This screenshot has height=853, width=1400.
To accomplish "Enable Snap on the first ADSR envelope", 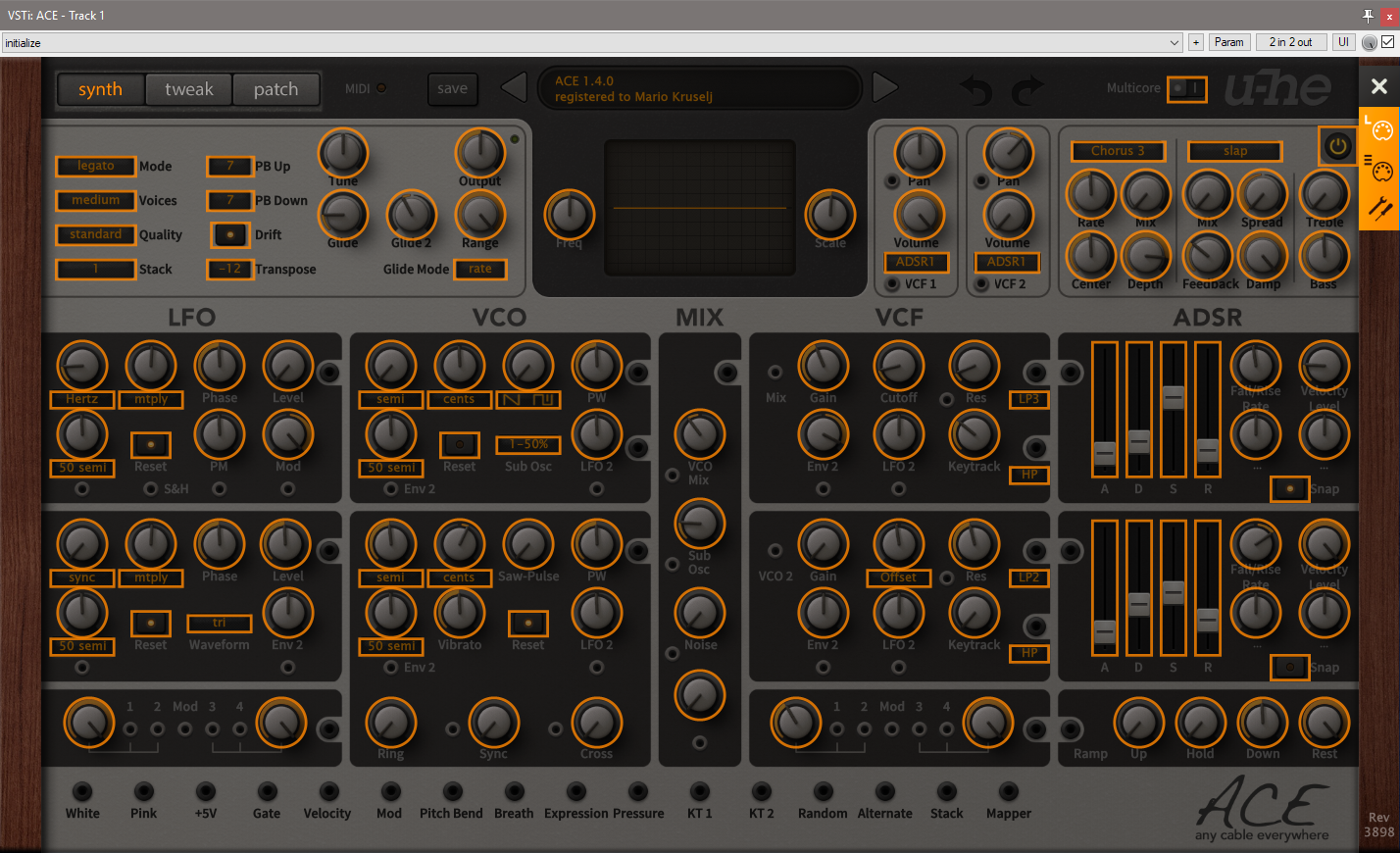I will pos(1290,488).
